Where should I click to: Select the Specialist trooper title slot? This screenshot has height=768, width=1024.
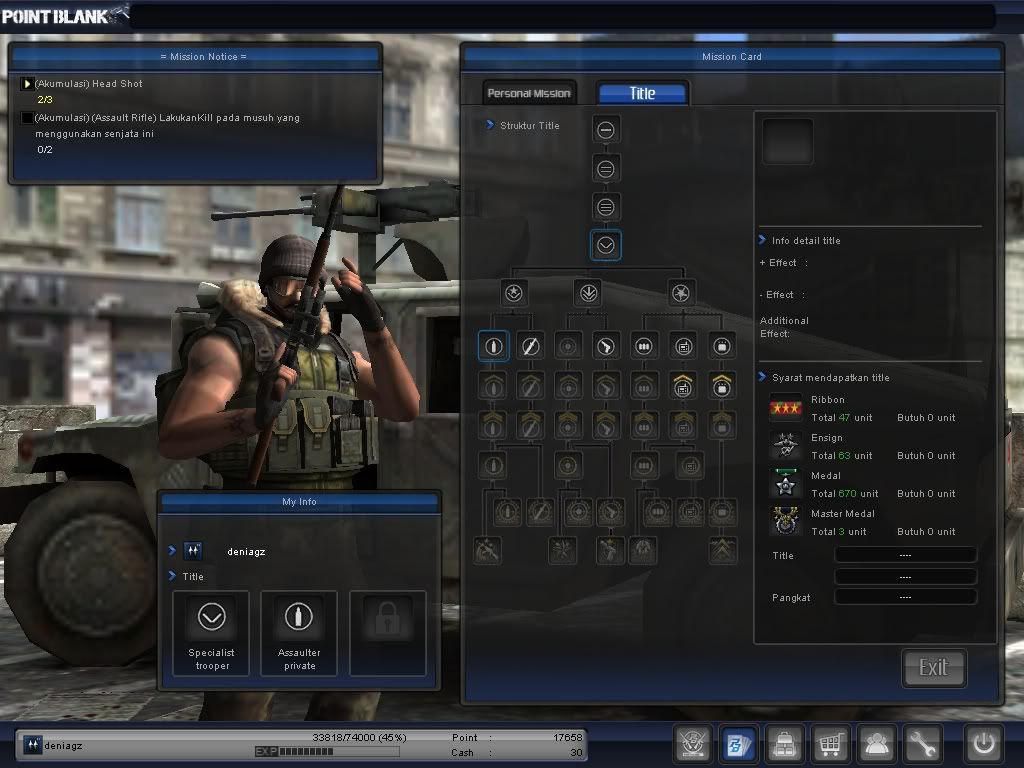[x=211, y=633]
